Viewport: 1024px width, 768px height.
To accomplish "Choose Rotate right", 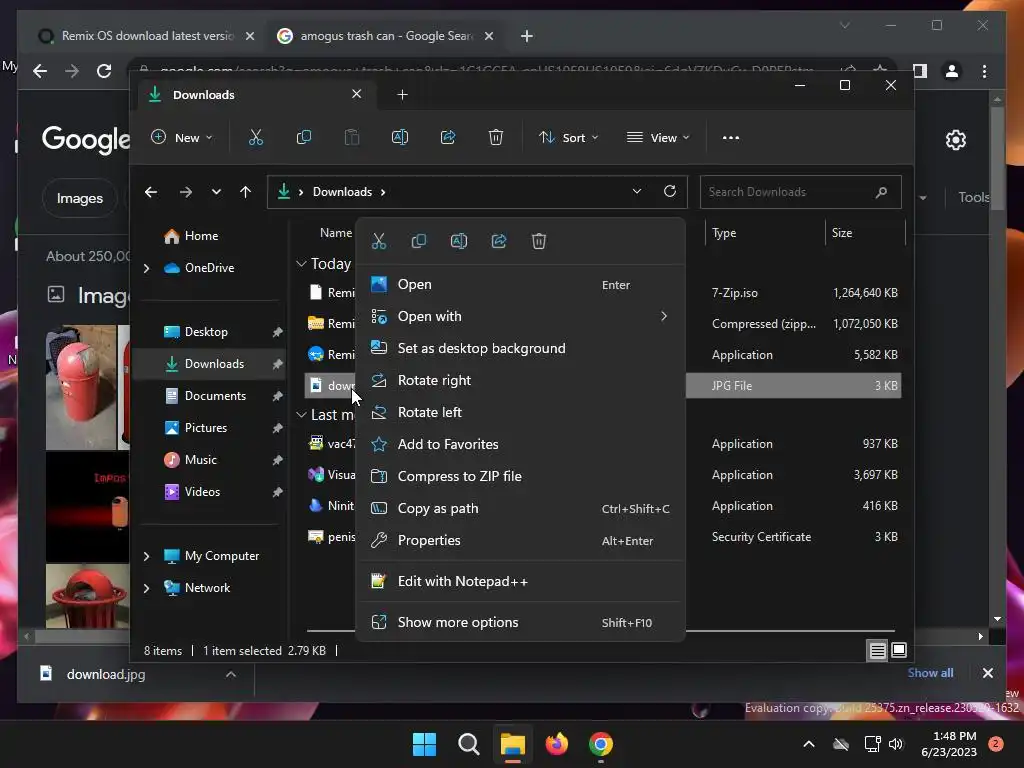I will 520,381.
